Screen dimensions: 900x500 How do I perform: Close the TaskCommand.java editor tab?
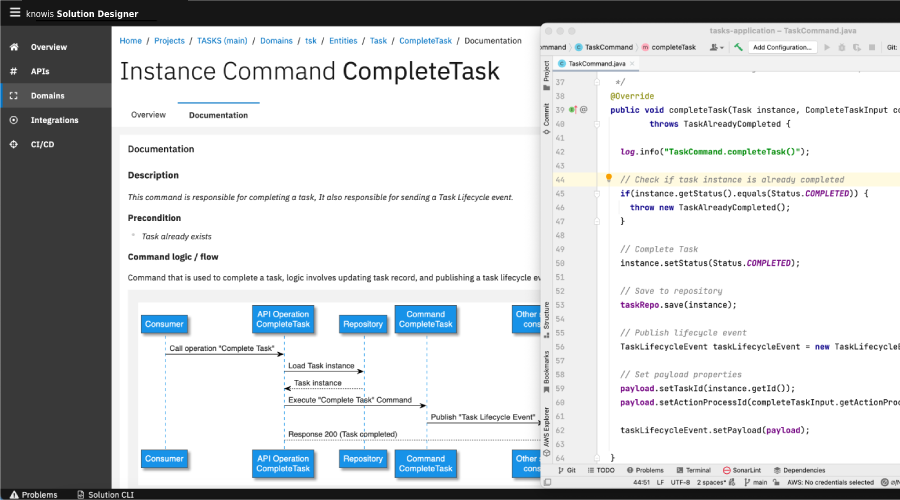[x=632, y=64]
